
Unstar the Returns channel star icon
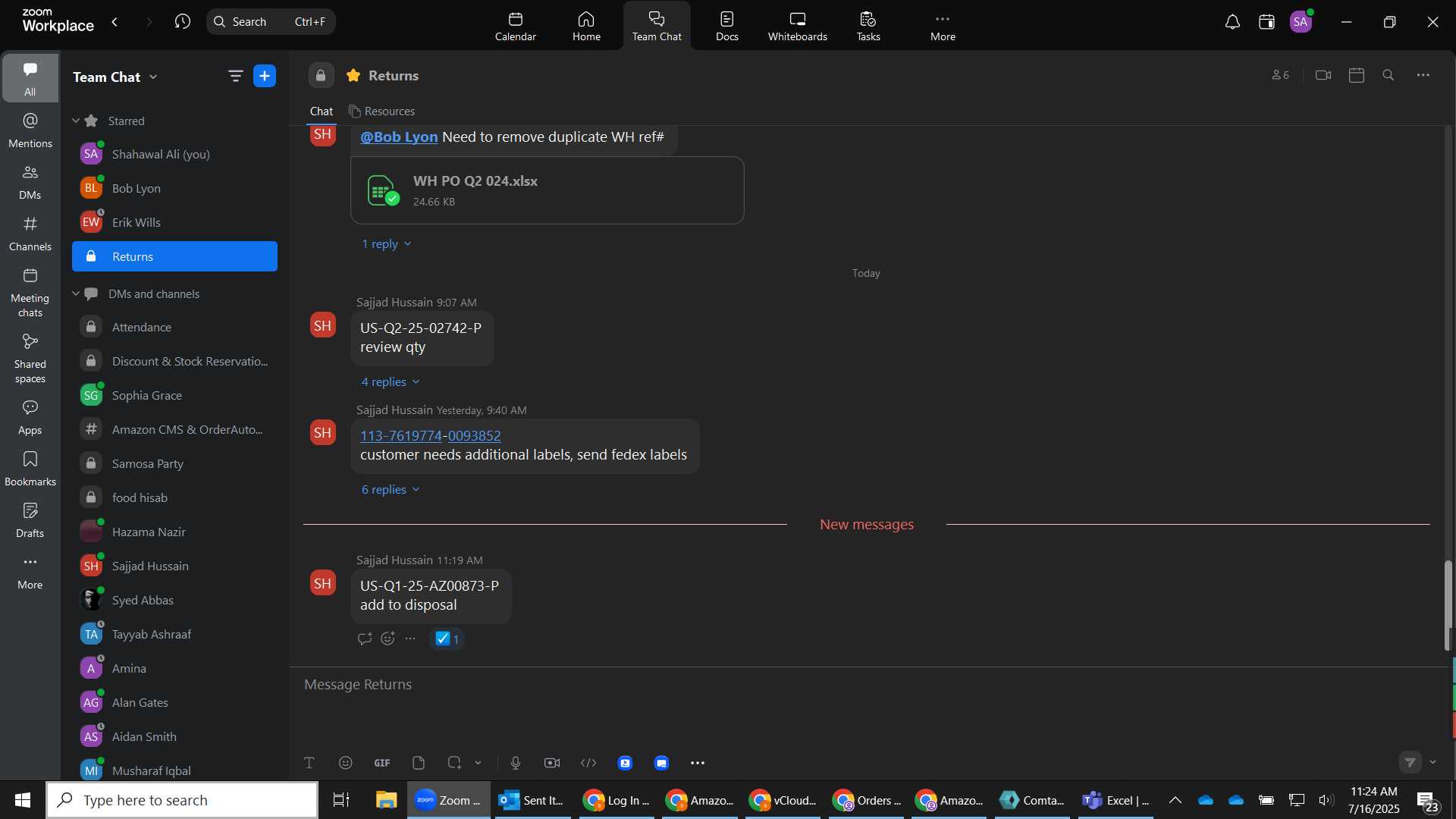coord(353,75)
